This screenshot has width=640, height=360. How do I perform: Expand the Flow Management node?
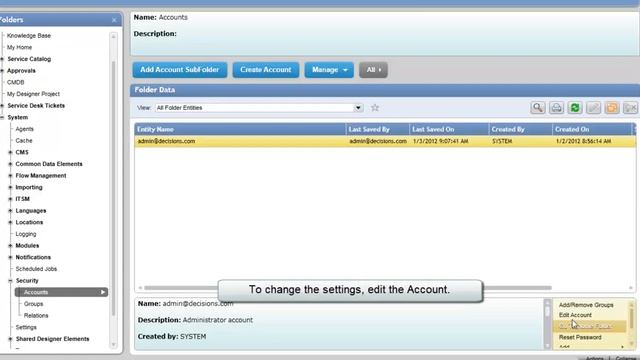[x=10, y=176]
